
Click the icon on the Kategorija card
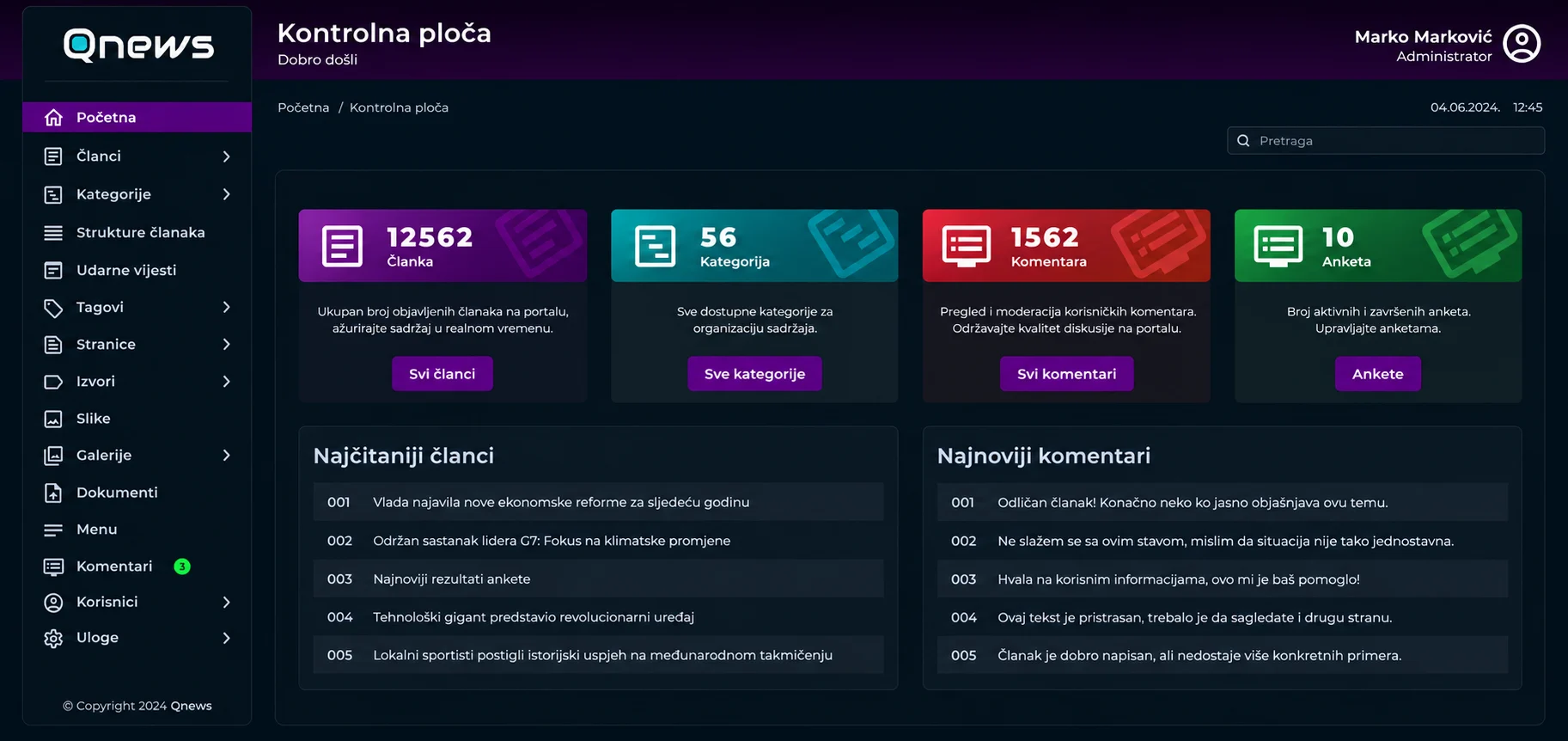click(656, 246)
